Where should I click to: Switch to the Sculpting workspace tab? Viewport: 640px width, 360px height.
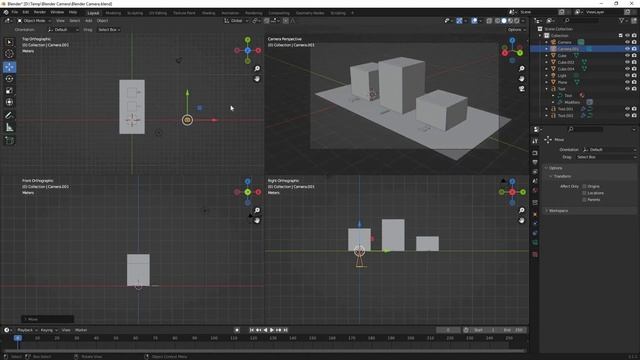tap(135, 13)
